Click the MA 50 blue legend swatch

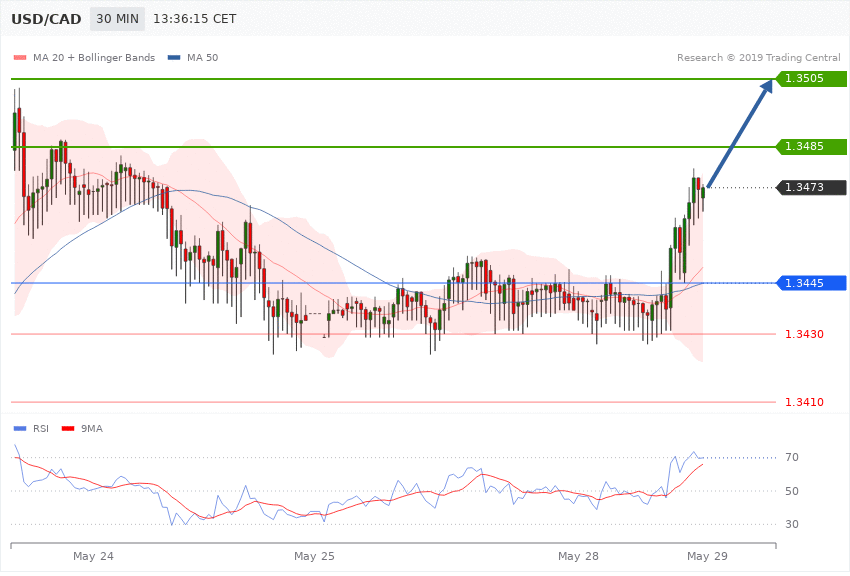pyautogui.click(x=174, y=57)
